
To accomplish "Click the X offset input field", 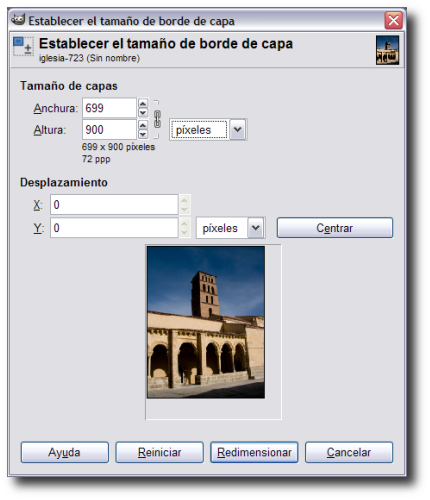I will point(114,204).
